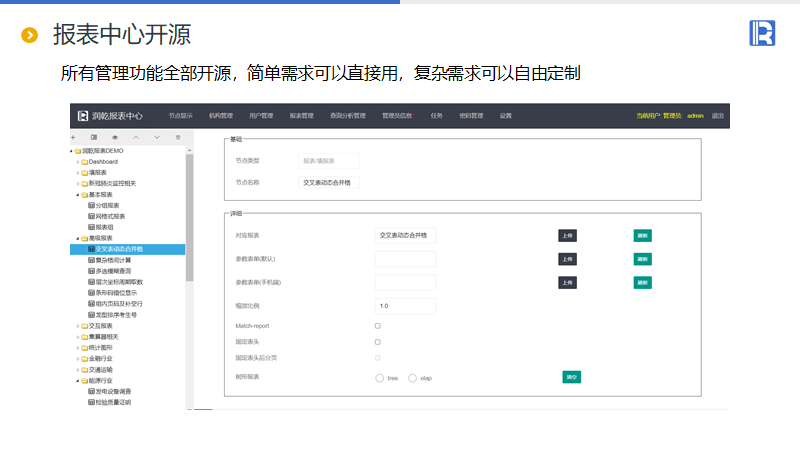Open the 用户管理 menu
Viewport: 800px width, 450px height.
(261, 116)
